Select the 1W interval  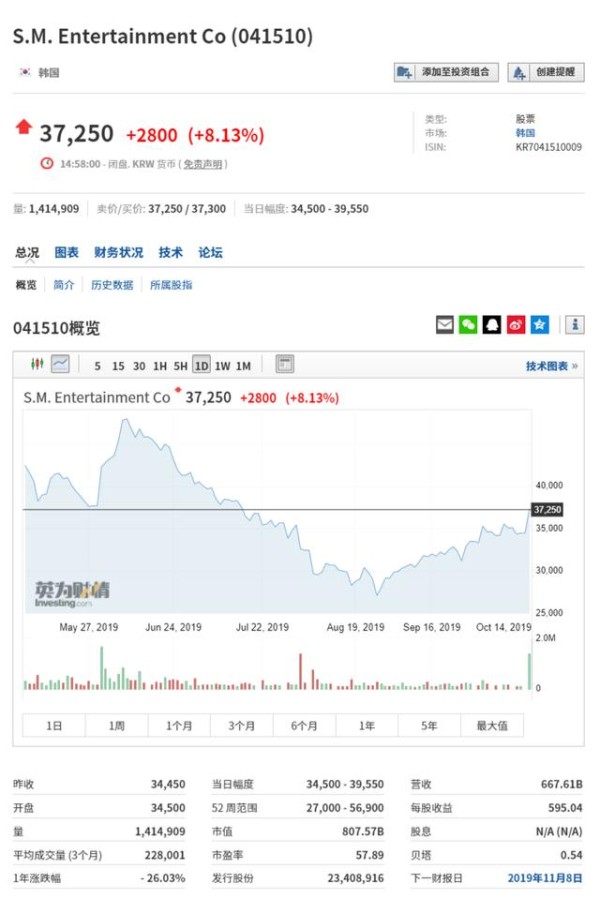[x=223, y=366]
